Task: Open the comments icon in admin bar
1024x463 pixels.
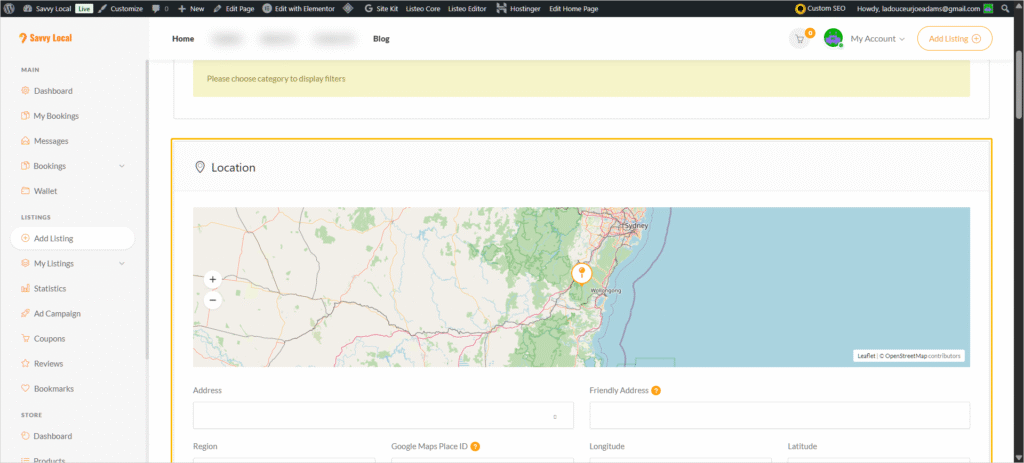Action: (x=157, y=8)
